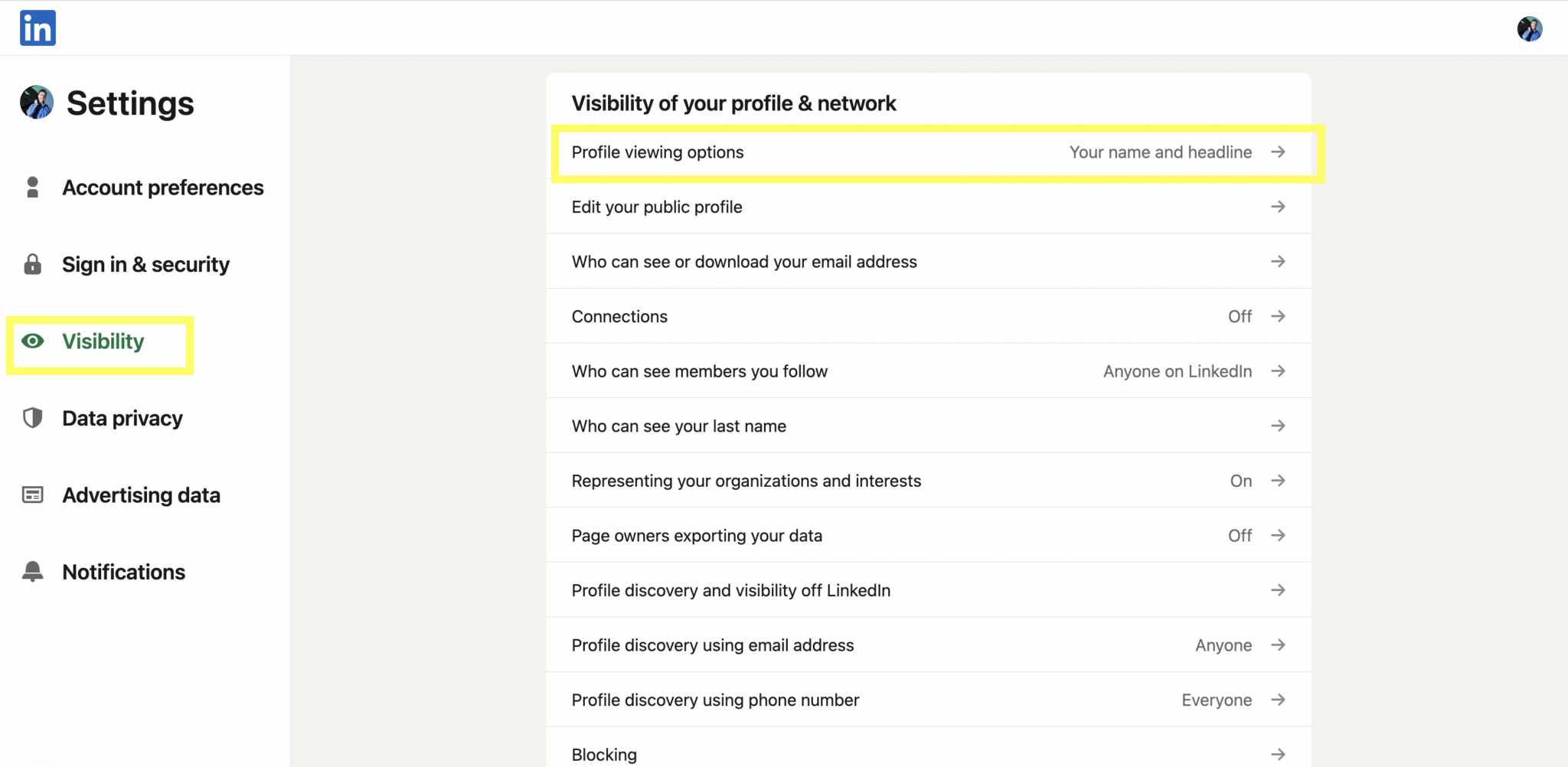Select Account preferences in the sidebar

pyautogui.click(x=163, y=187)
